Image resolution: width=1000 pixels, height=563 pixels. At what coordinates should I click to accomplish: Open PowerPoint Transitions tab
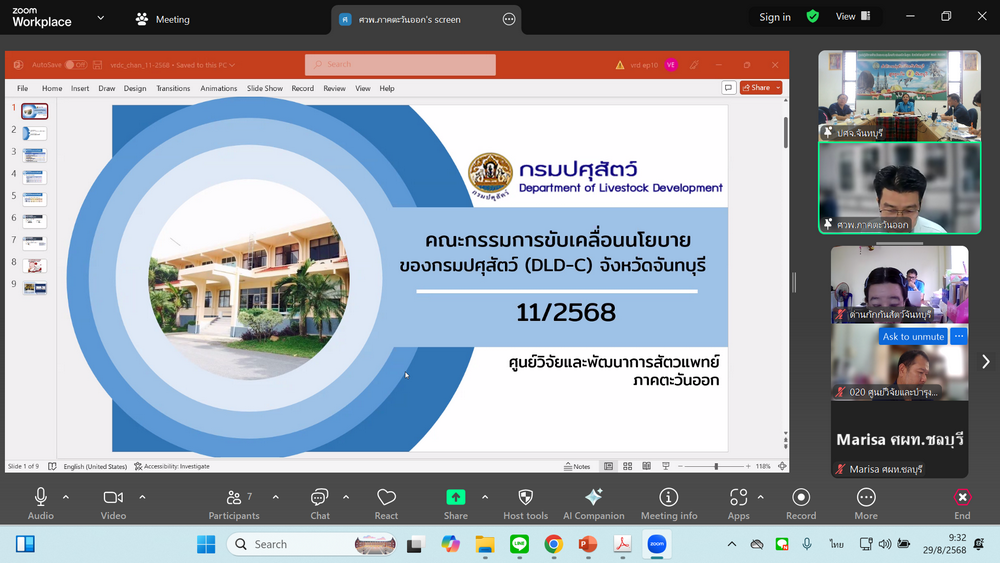173,89
